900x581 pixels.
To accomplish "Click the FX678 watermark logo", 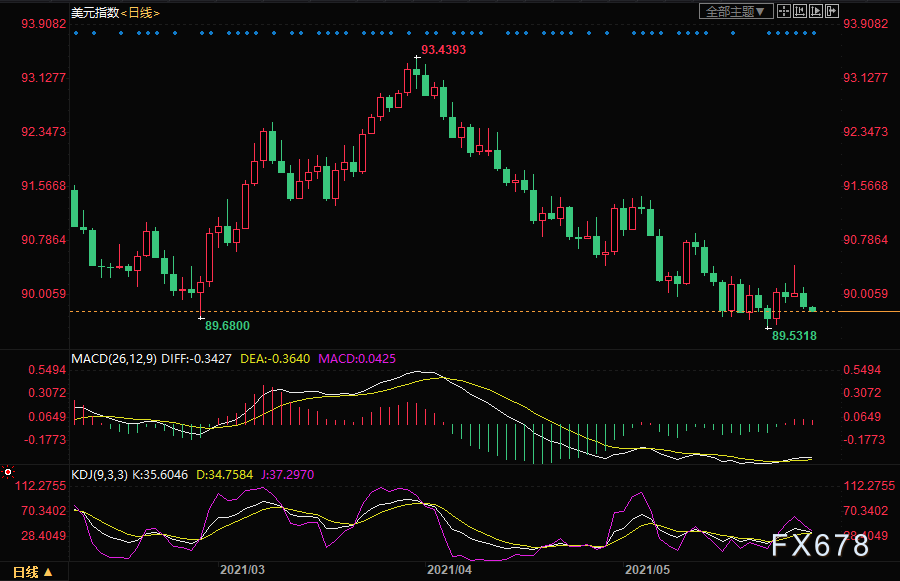I will point(820,545).
